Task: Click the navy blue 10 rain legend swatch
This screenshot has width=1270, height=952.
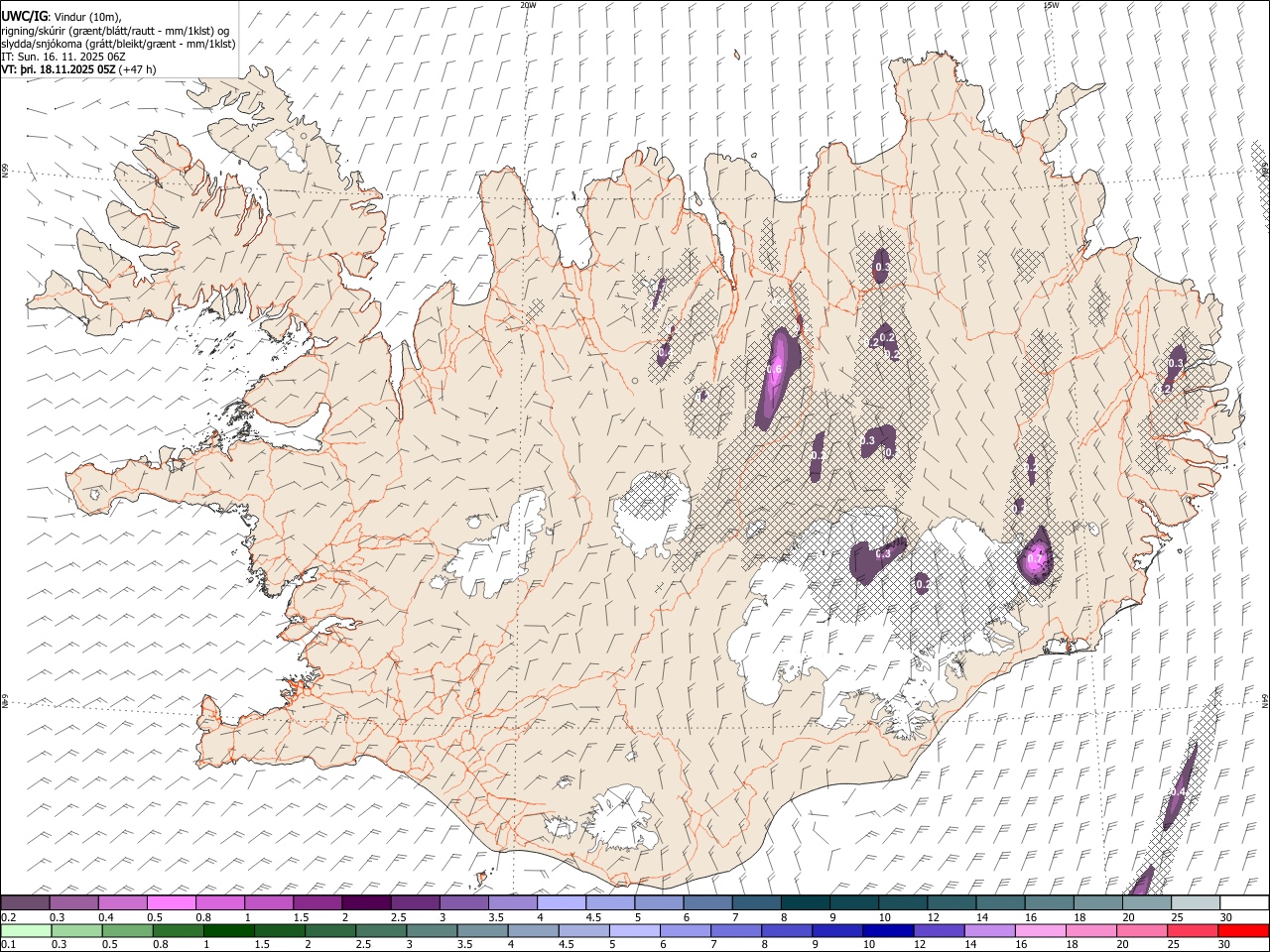Action: [x=887, y=930]
